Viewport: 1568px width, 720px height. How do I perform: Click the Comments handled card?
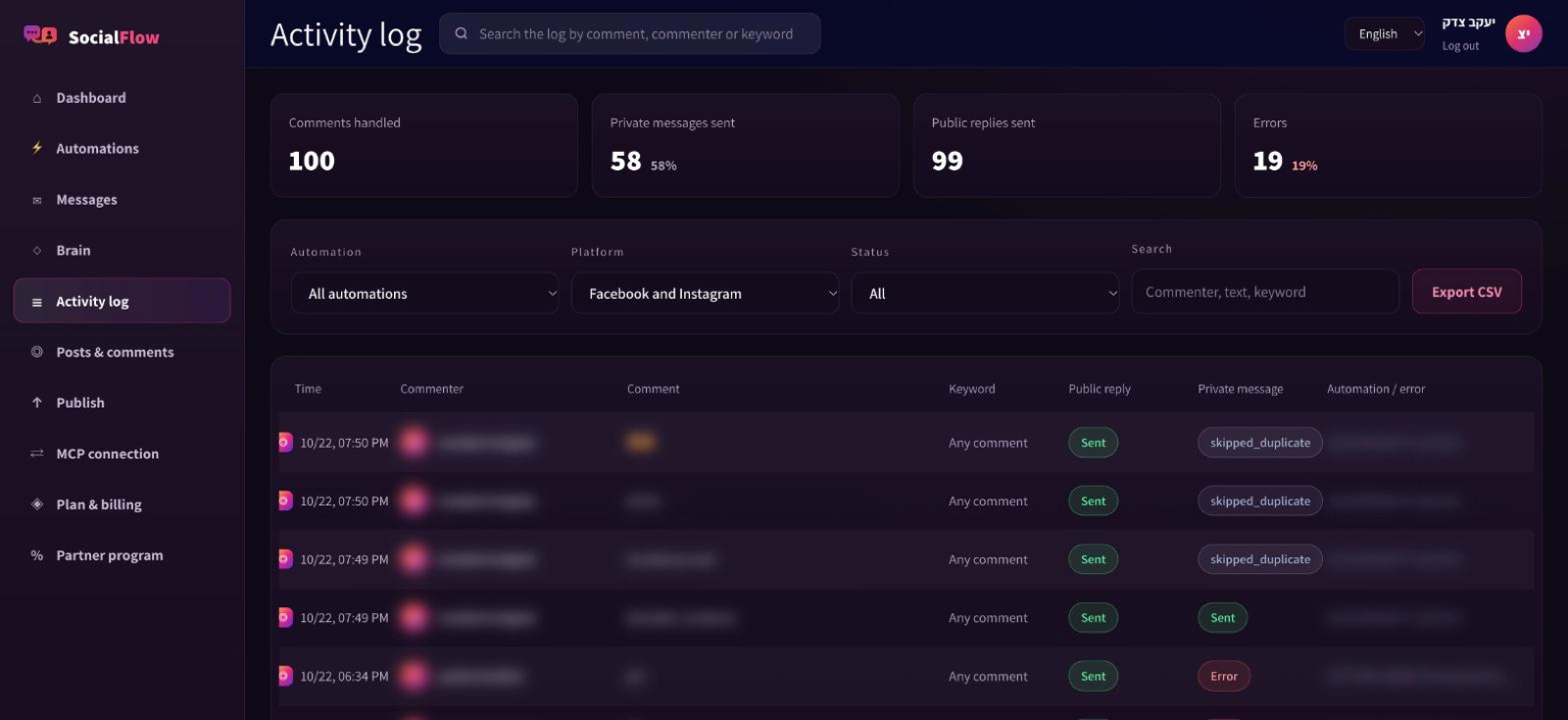coord(424,146)
